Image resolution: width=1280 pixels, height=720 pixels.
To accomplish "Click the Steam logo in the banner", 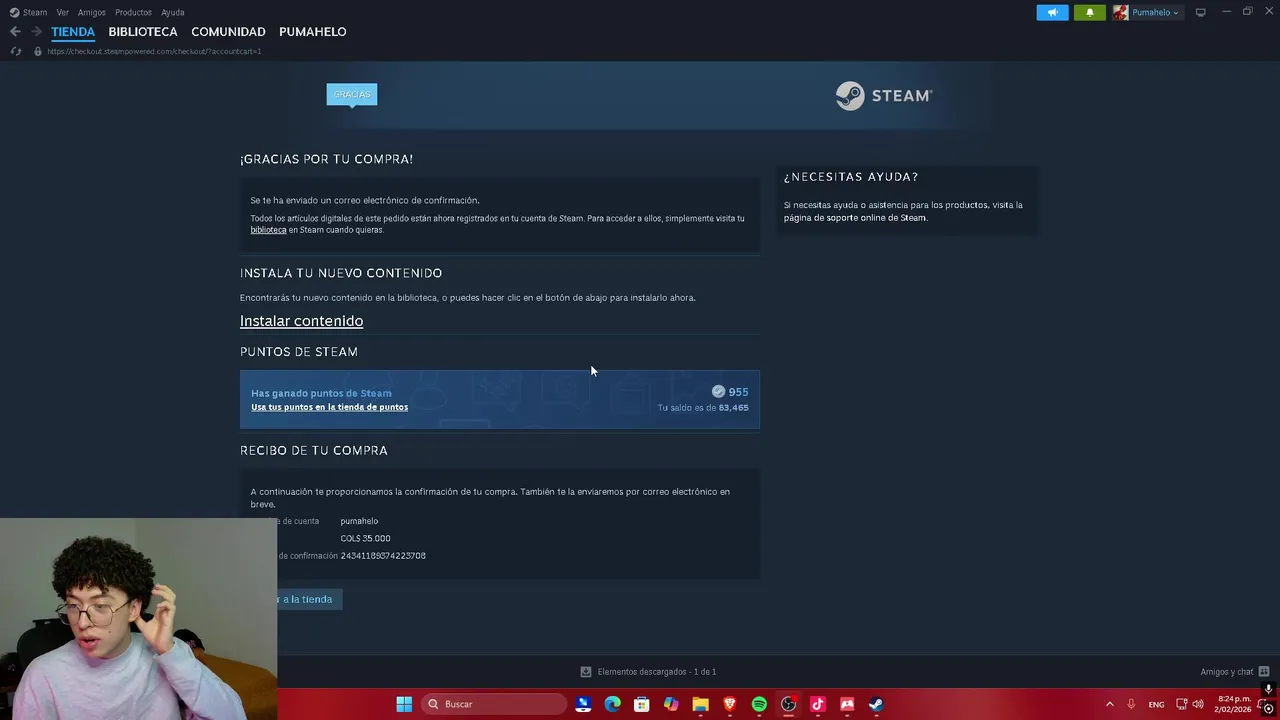I will (884, 95).
